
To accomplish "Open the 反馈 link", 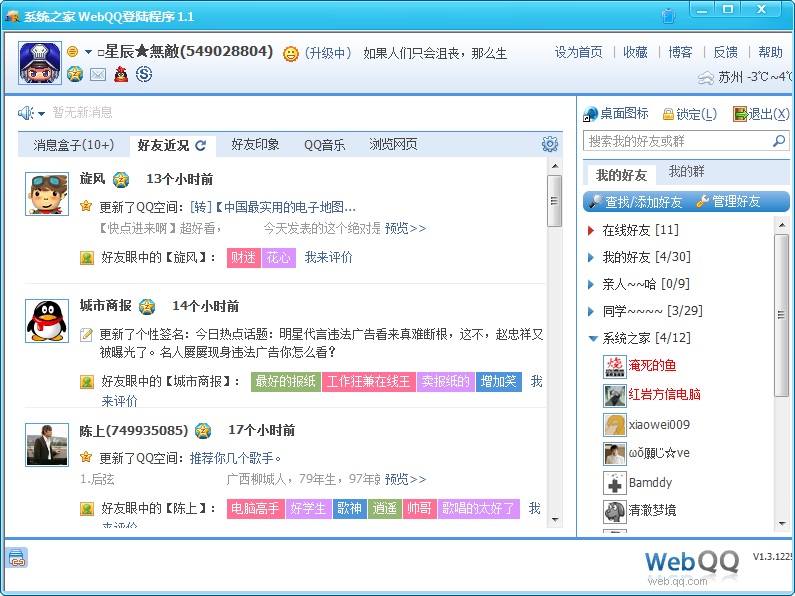I will click(x=726, y=52).
